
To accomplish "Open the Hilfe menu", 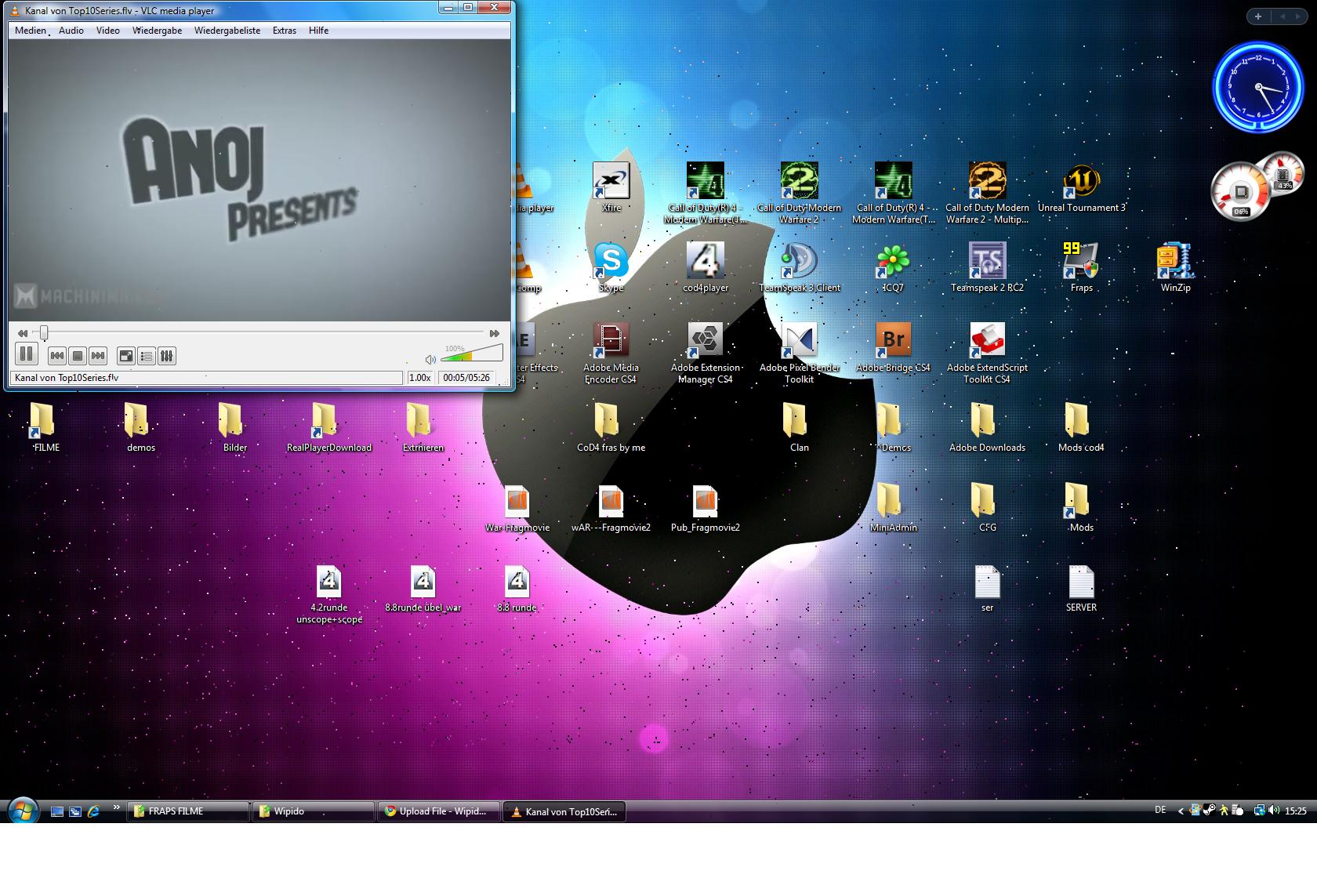I will [x=318, y=31].
